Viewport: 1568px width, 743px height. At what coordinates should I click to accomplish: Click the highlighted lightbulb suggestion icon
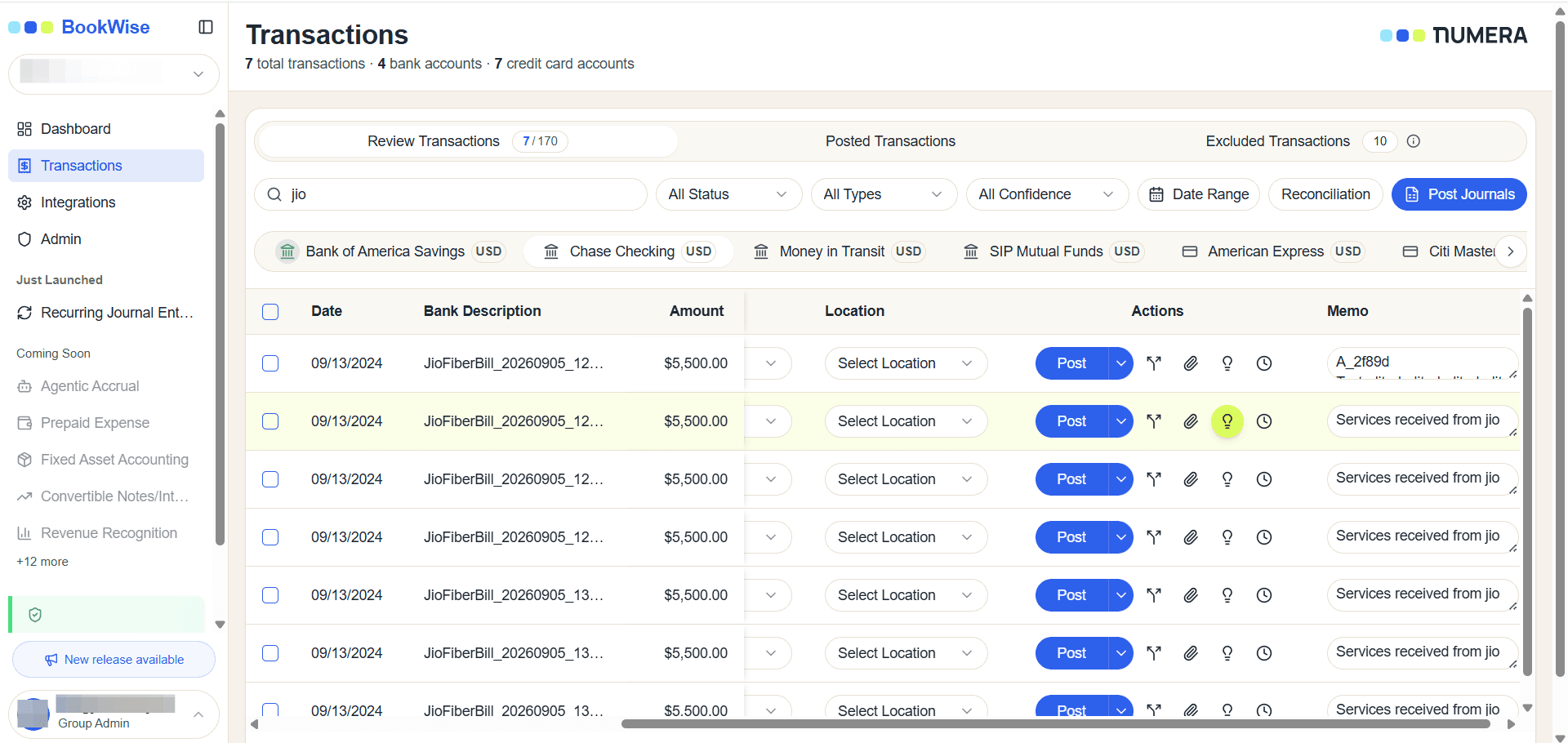point(1227,421)
